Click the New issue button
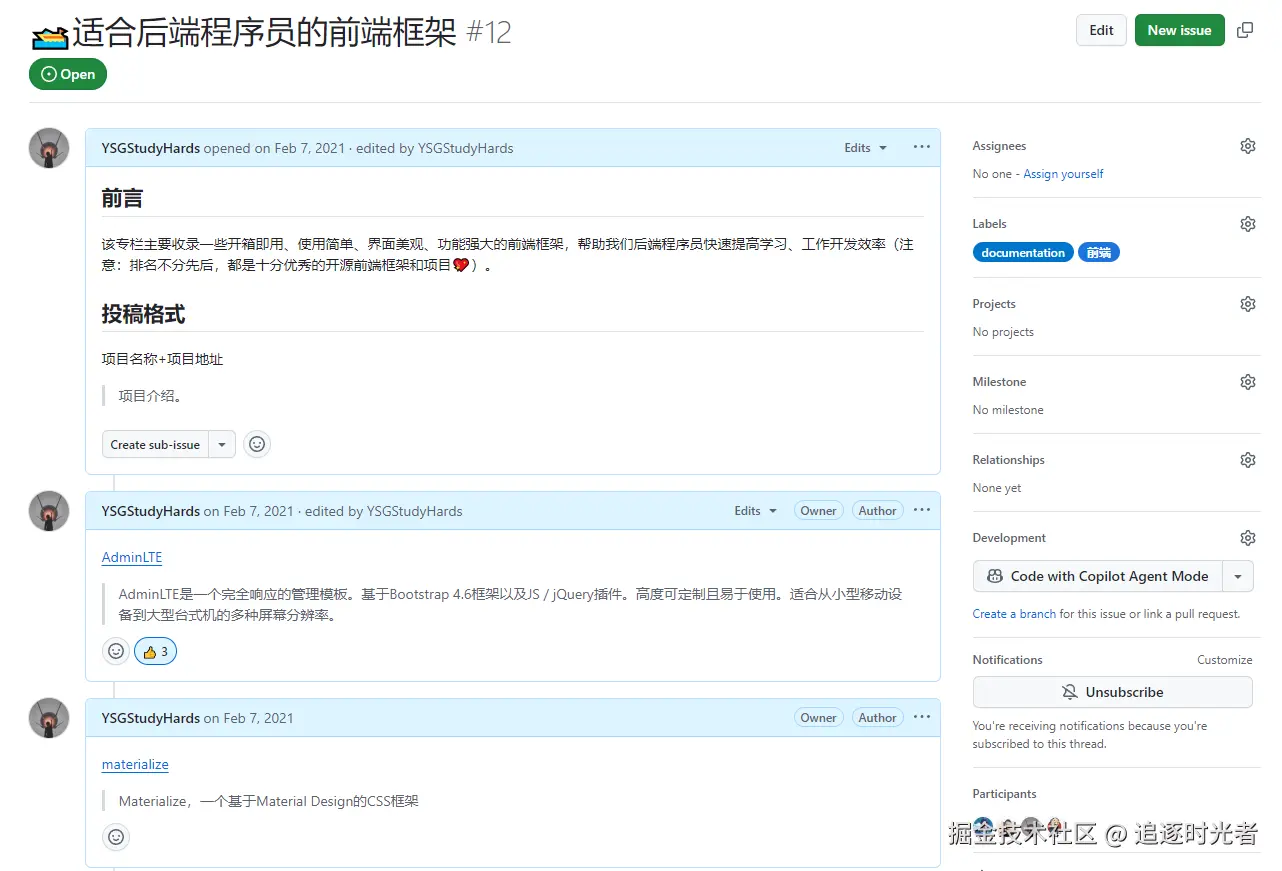 (x=1179, y=30)
